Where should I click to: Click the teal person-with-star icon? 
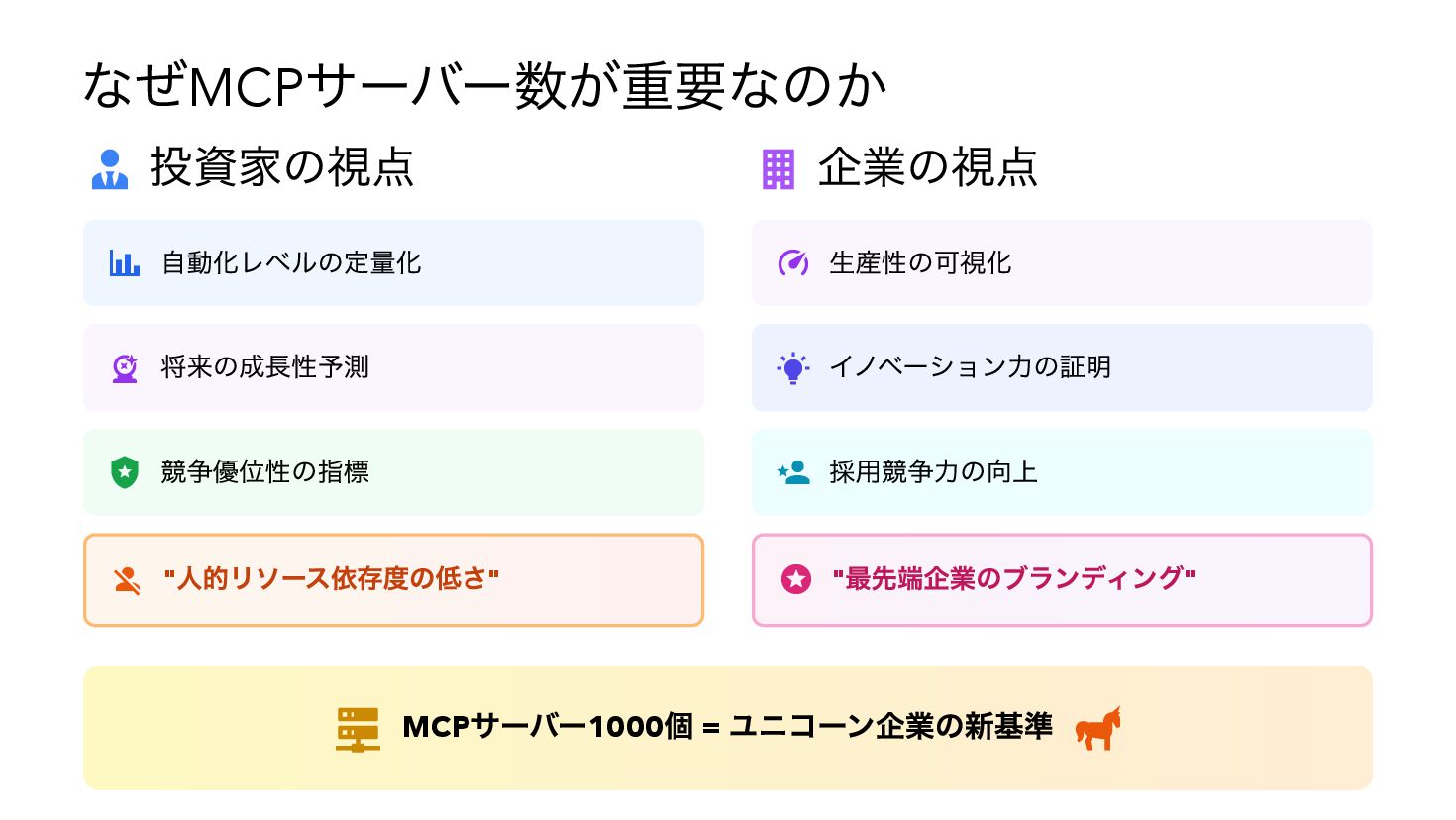pos(793,472)
